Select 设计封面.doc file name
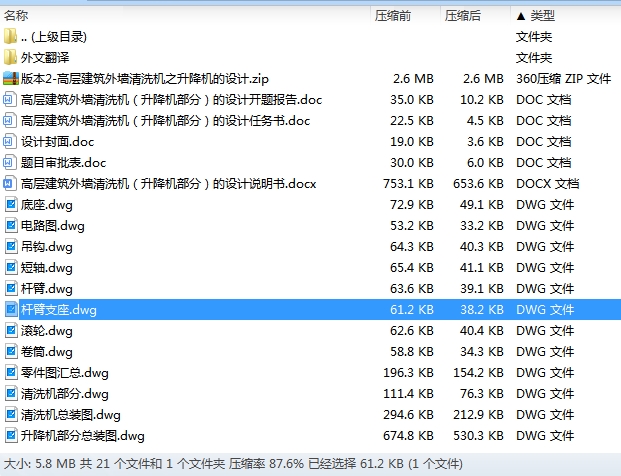 [57, 141]
